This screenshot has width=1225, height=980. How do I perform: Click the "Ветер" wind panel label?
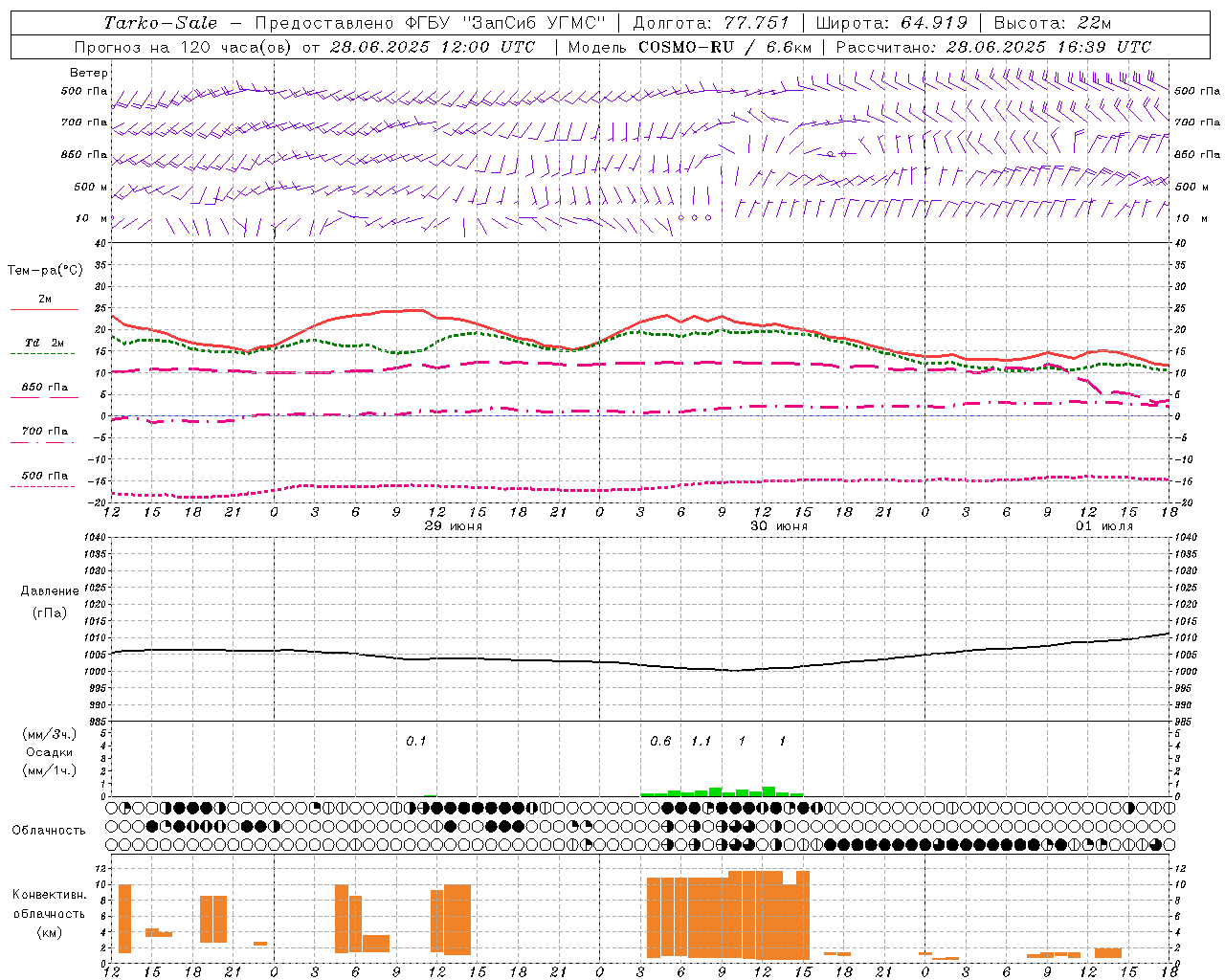(89, 73)
